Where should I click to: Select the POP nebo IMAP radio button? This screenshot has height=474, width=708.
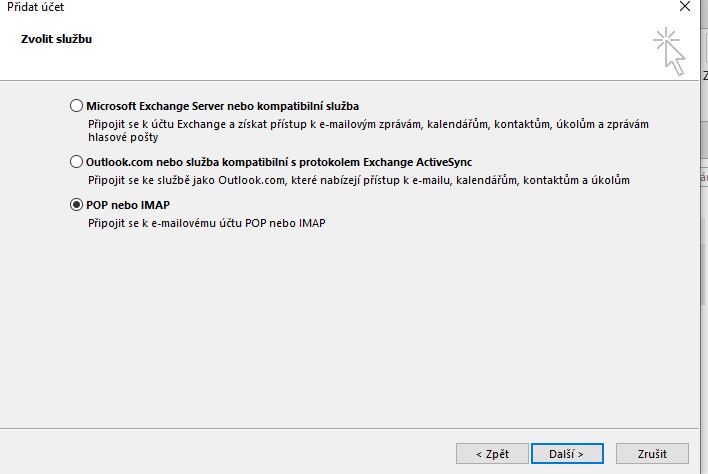point(77,204)
